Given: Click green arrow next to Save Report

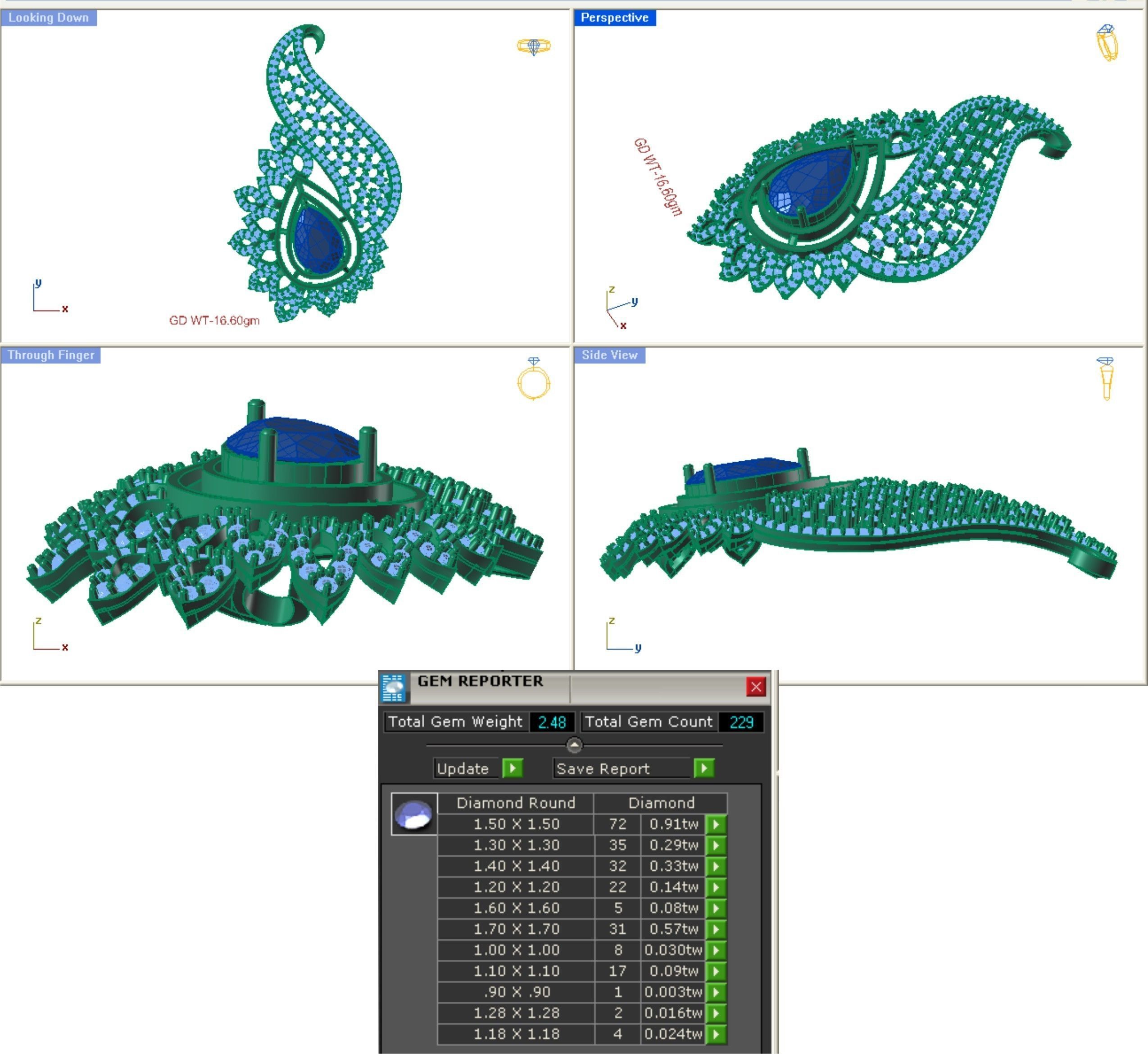Looking at the screenshot, I should (704, 768).
